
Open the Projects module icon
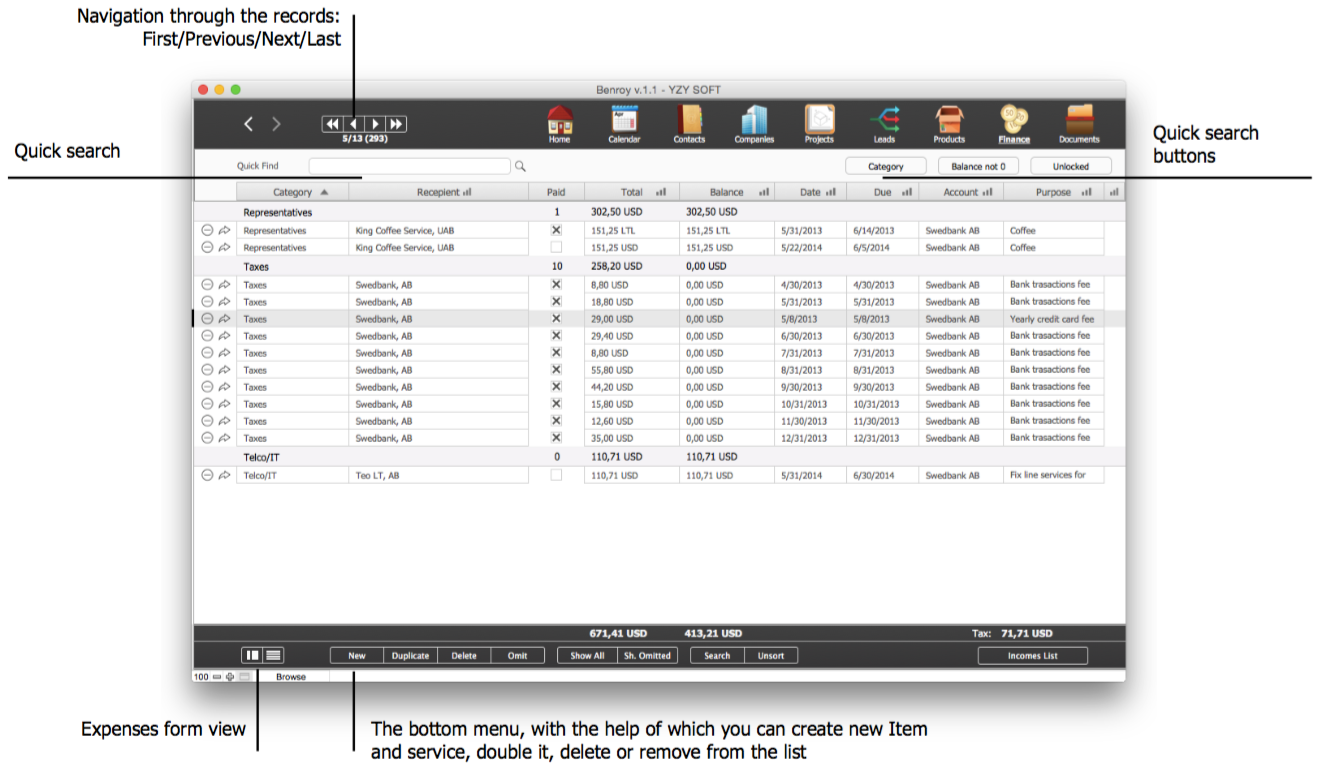click(x=819, y=121)
